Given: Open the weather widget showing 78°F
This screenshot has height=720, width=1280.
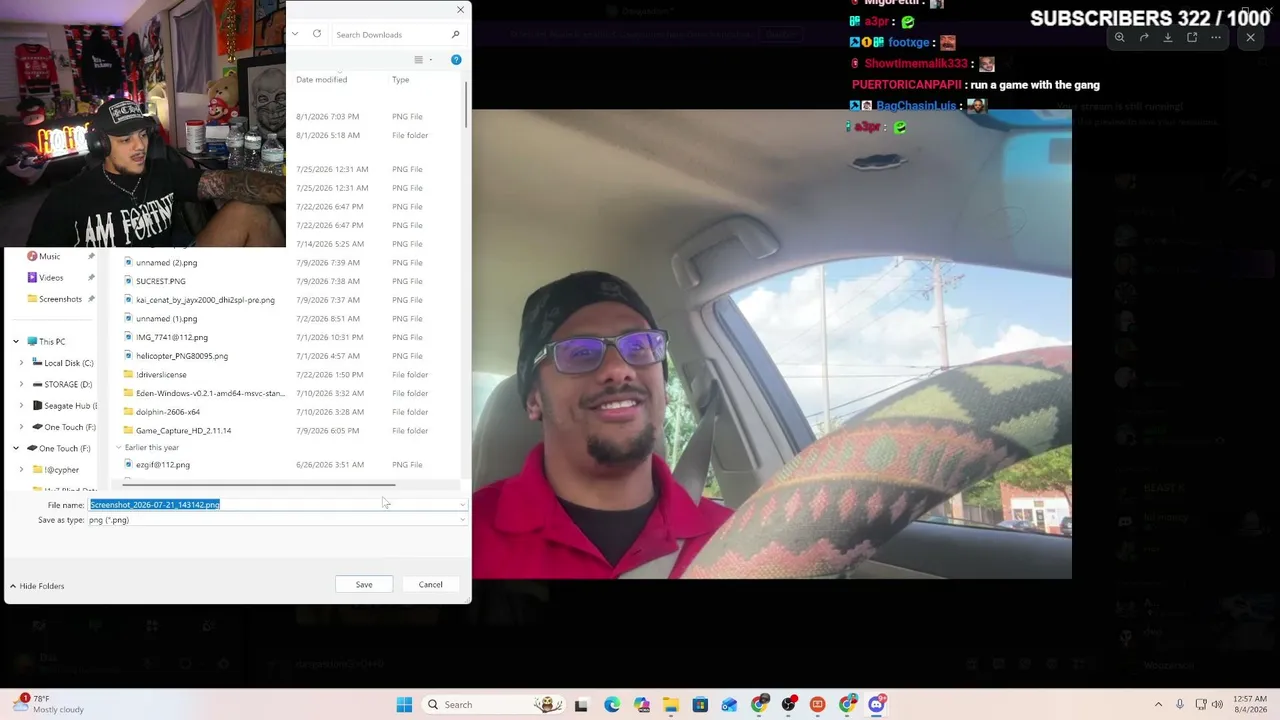Looking at the screenshot, I should pos(48,704).
